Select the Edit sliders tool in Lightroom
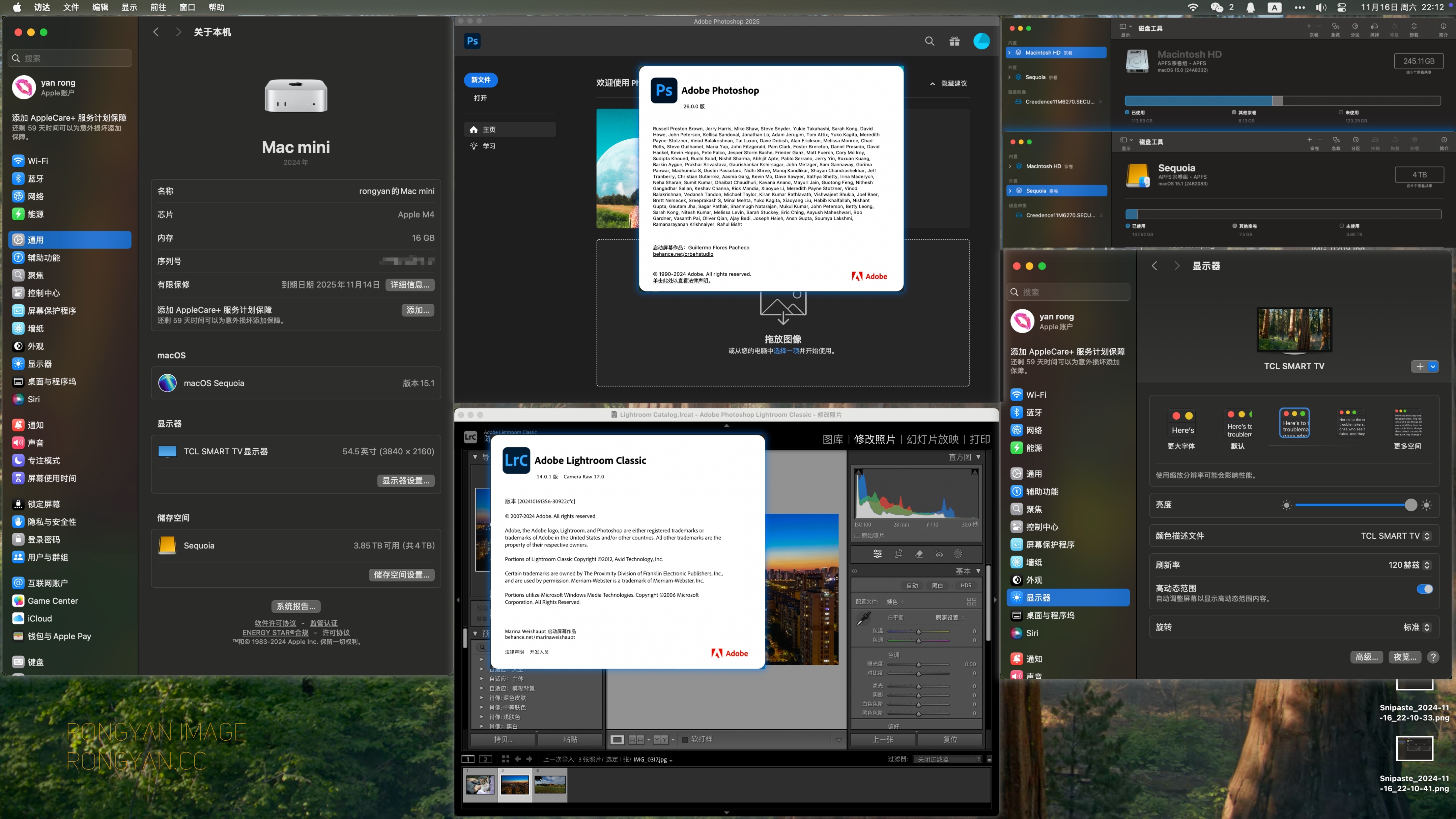 tap(877, 554)
